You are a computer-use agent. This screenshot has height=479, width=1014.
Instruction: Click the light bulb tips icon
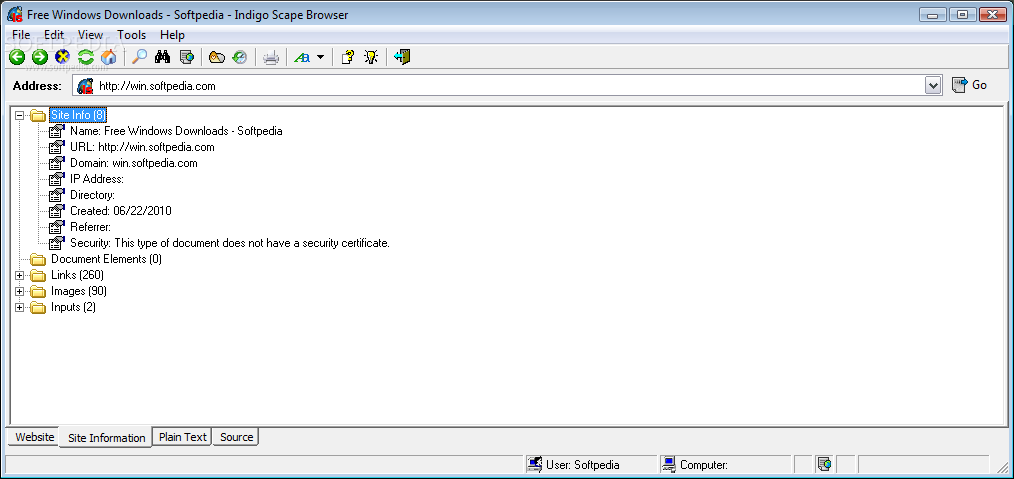click(x=371, y=58)
